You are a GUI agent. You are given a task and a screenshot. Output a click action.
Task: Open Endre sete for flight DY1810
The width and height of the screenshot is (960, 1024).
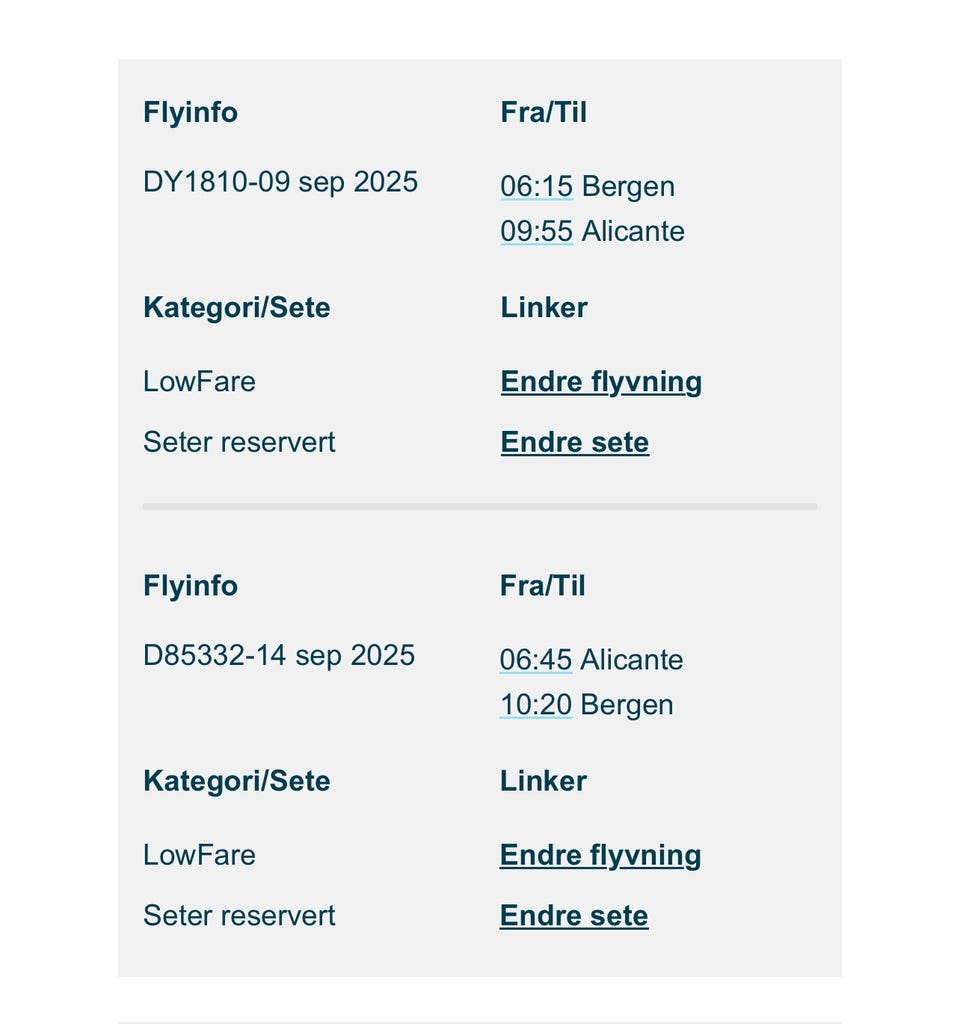[575, 442]
